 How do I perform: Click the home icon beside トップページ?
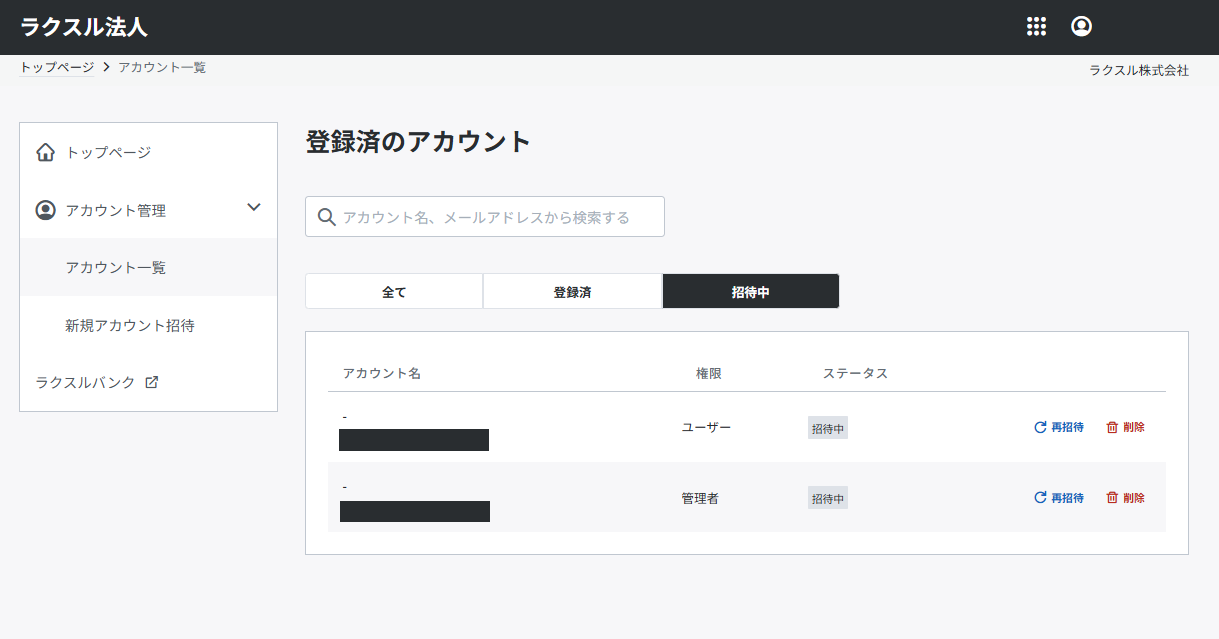pyautogui.click(x=45, y=153)
